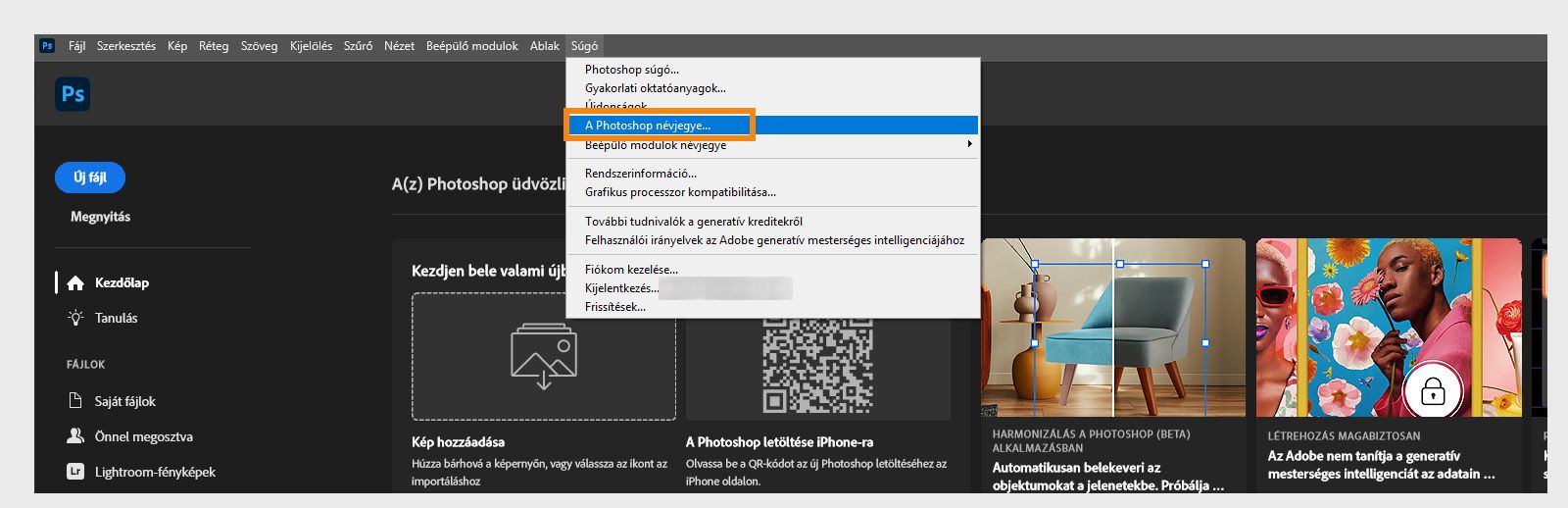Open További tudnivalók a generatív kreditekről
The width and height of the screenshot is (1568, 508).
tap(773, 222)
